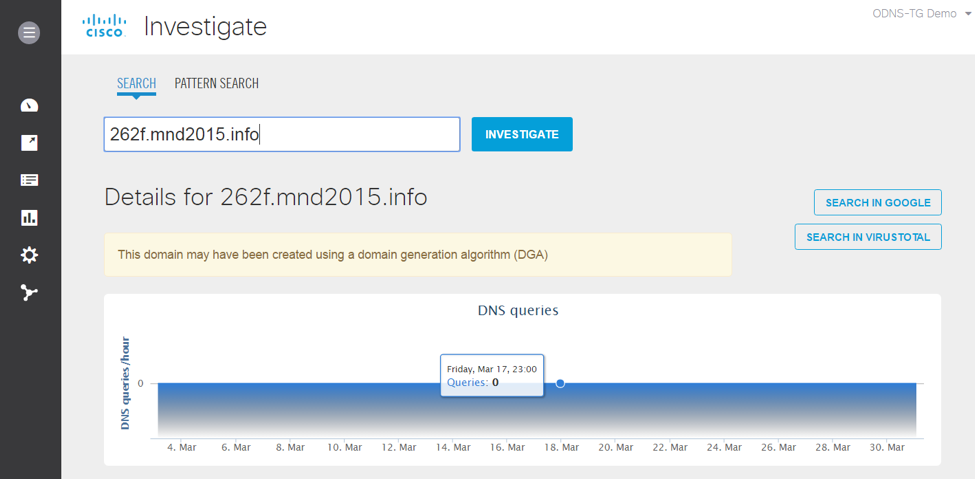Screen dimensions: 975x479
Task: Click the DNS queries chart title
Action: coord(518,310)
